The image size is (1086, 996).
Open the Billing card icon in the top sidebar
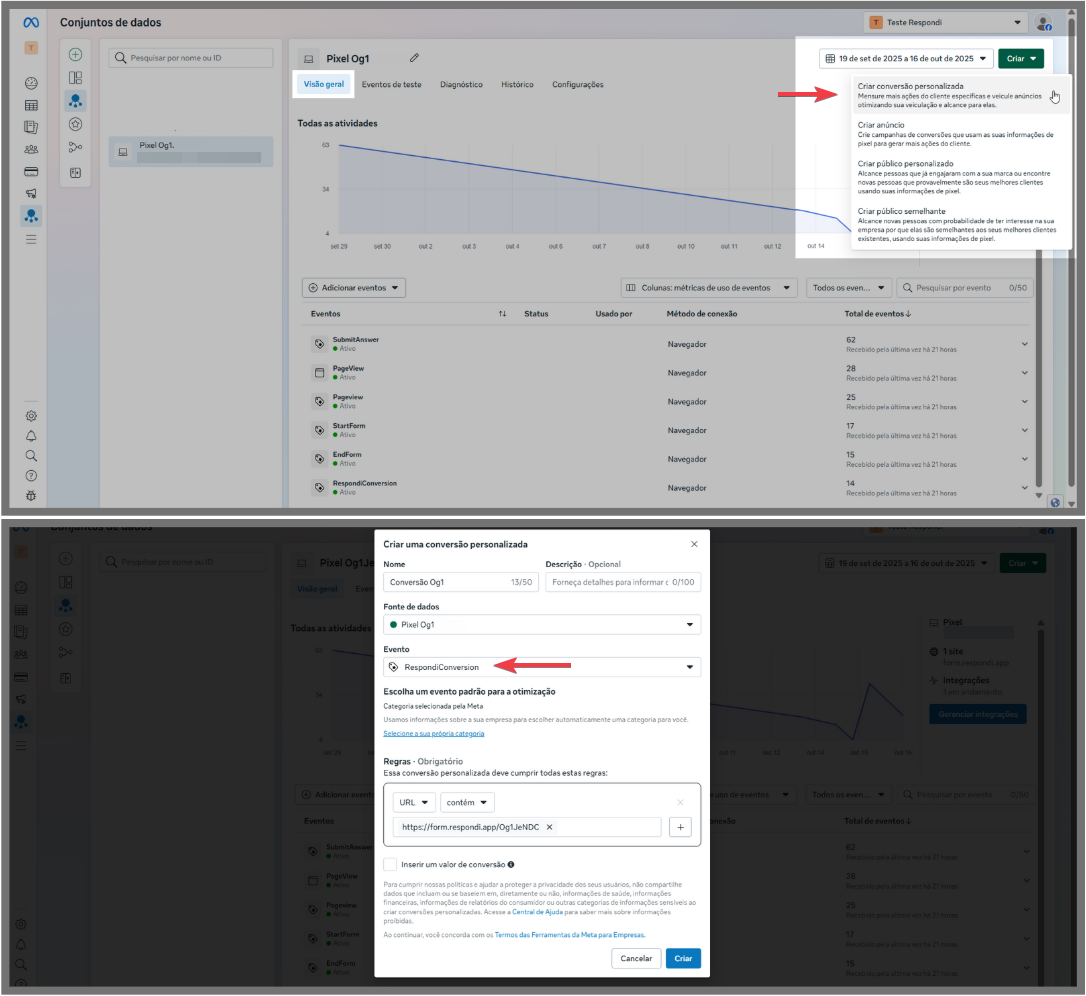pos(31,172)
